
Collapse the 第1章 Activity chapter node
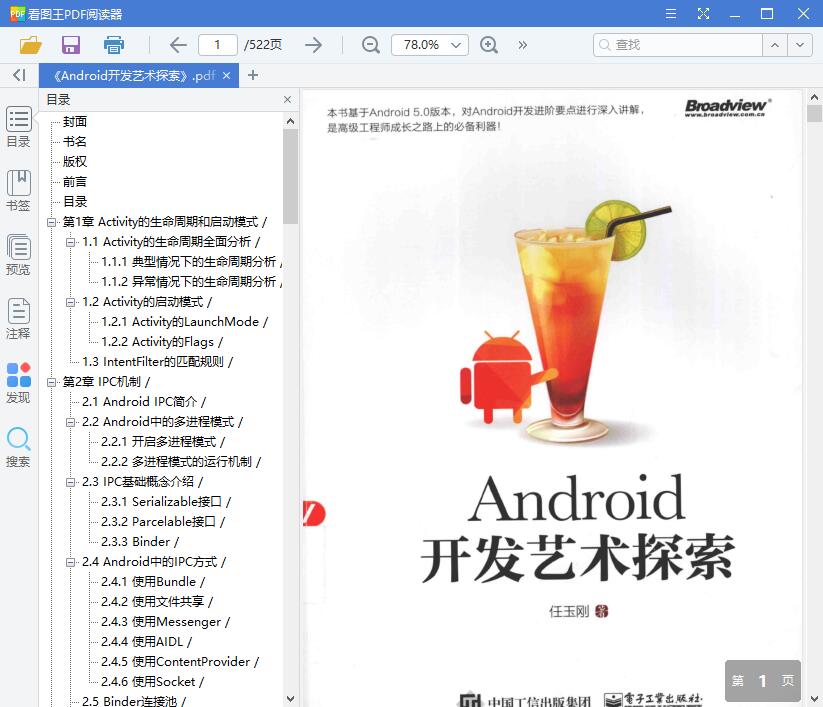[51, 222]
